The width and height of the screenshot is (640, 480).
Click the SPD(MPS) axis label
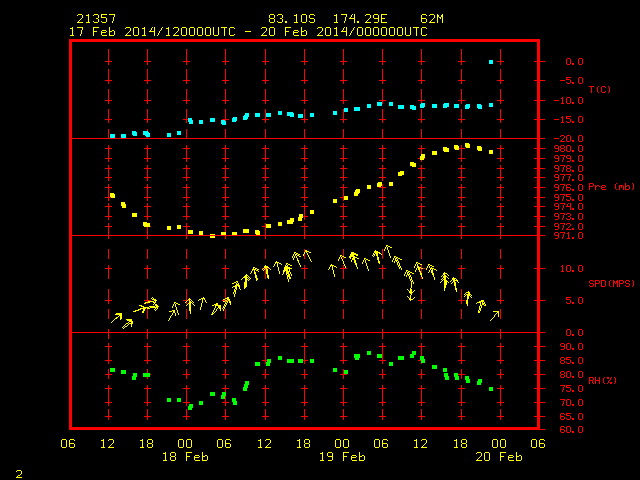pyautogui.click(x=611, y=283)
